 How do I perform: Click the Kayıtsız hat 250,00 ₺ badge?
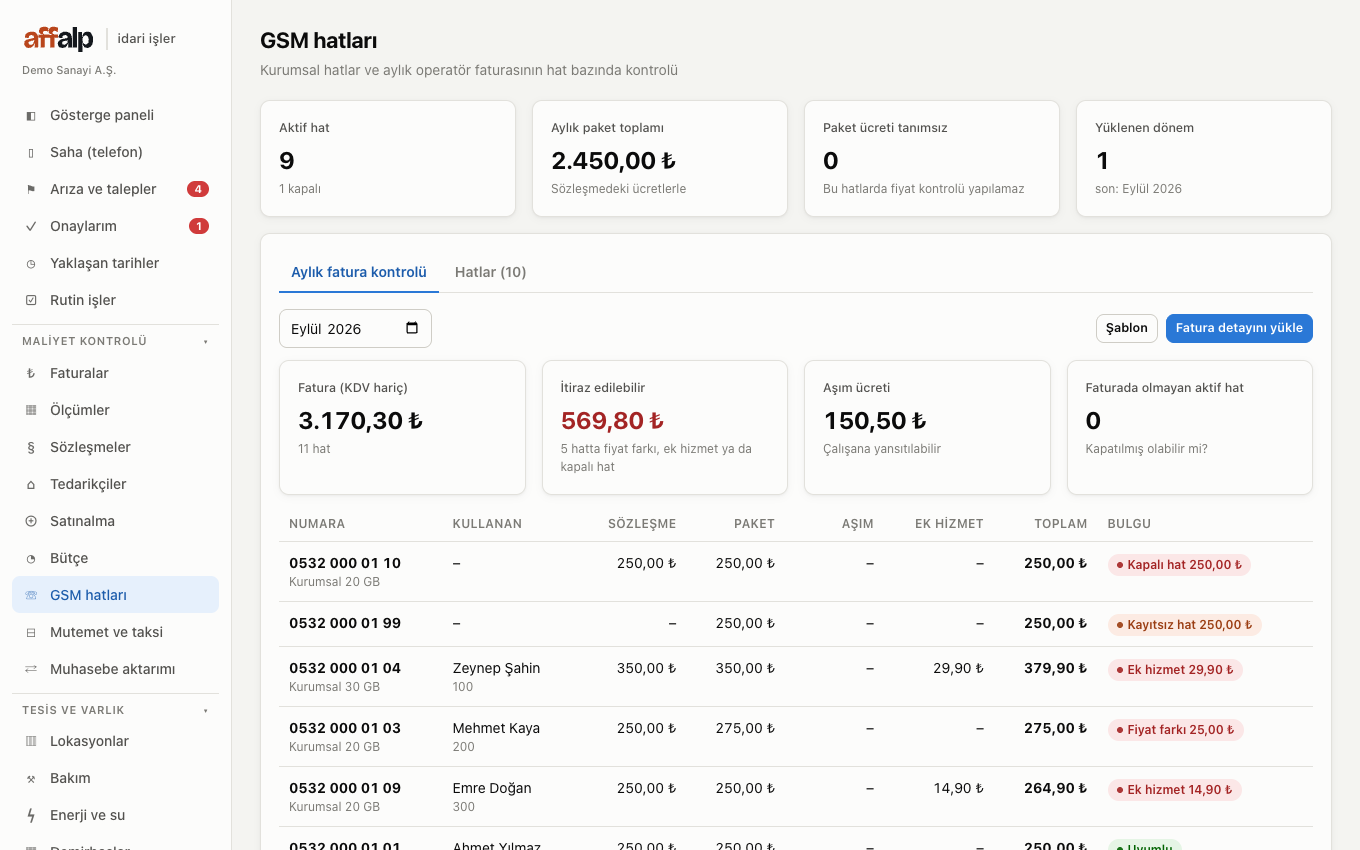[x=1185, y=625]
